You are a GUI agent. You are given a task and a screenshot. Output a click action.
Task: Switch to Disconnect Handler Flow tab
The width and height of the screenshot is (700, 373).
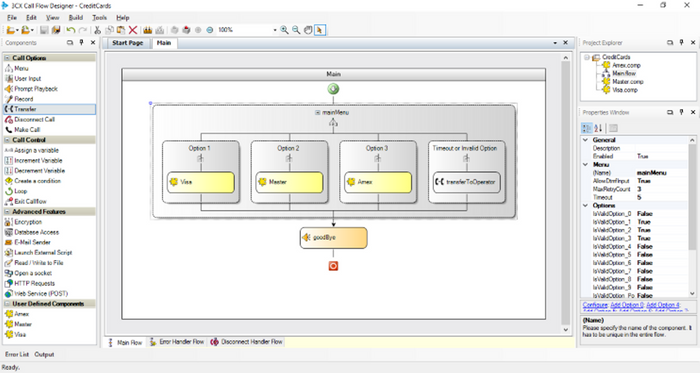tap(246, 342)
